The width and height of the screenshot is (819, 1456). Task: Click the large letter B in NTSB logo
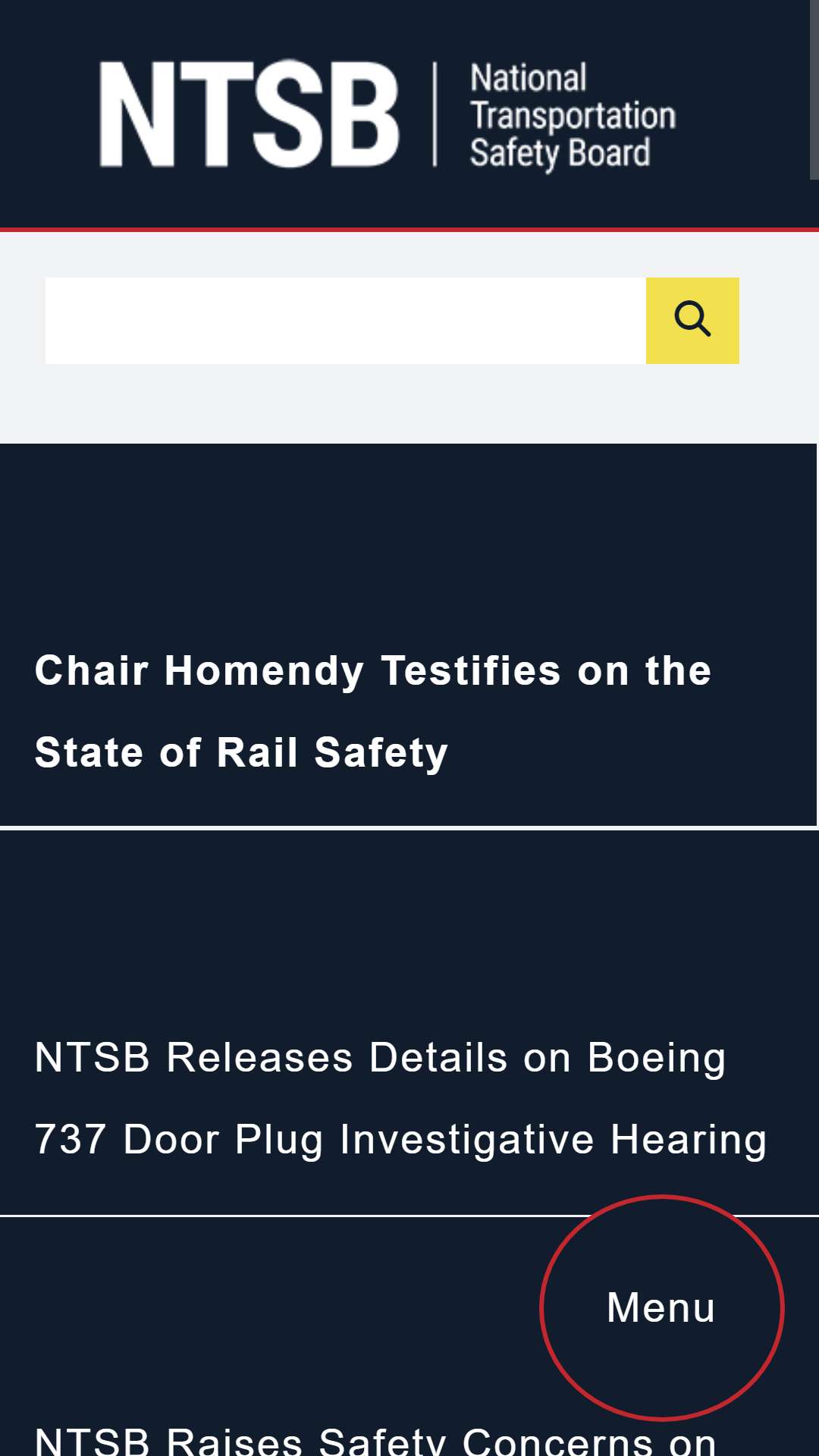coord(366,115)
